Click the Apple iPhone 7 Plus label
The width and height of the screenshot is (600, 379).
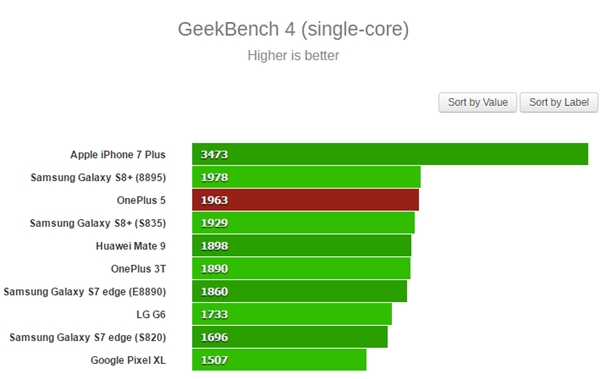(118, 155)
